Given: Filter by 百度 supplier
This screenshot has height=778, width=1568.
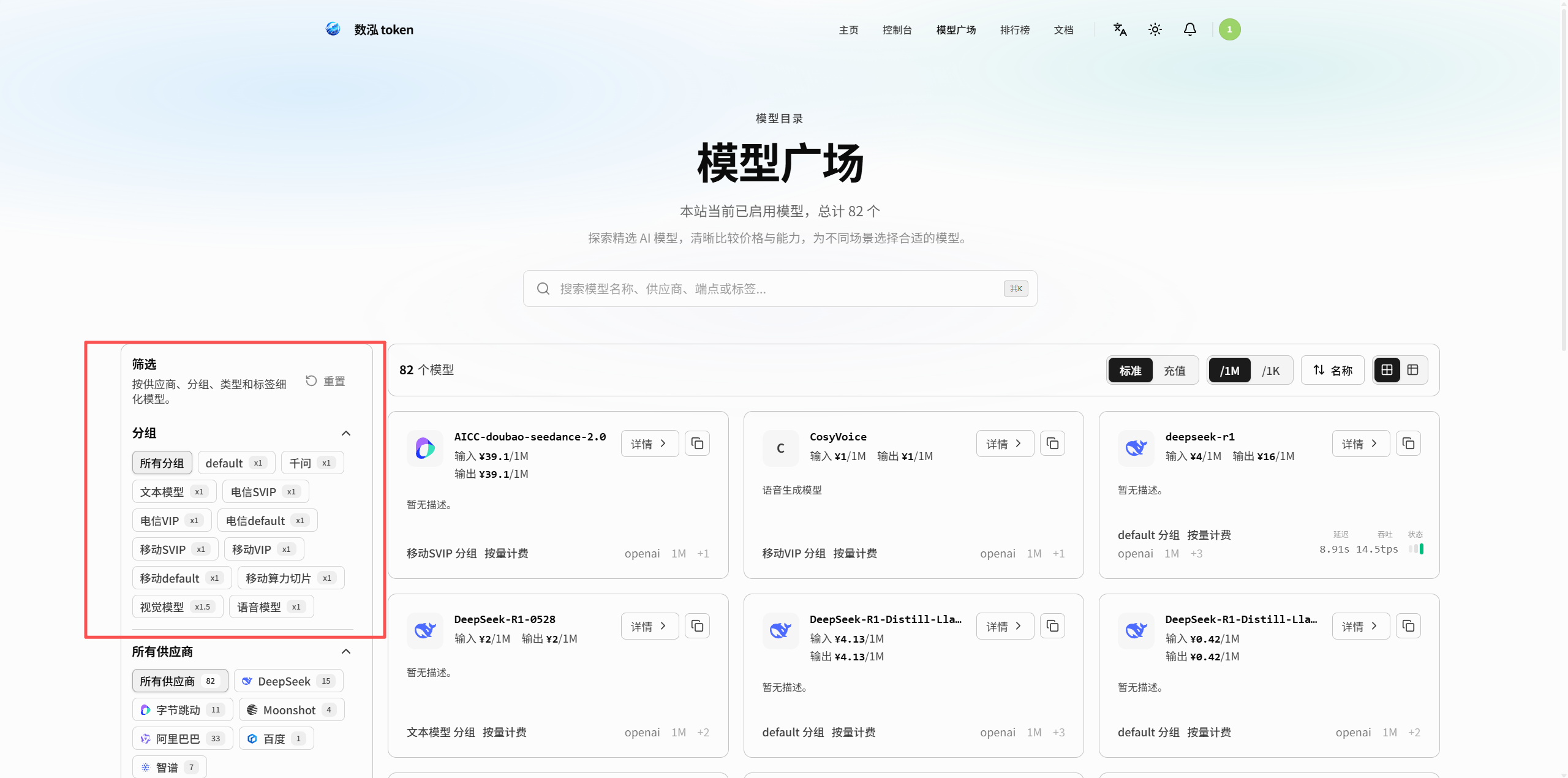Looking at the screenshot, I should coord(276,739).
